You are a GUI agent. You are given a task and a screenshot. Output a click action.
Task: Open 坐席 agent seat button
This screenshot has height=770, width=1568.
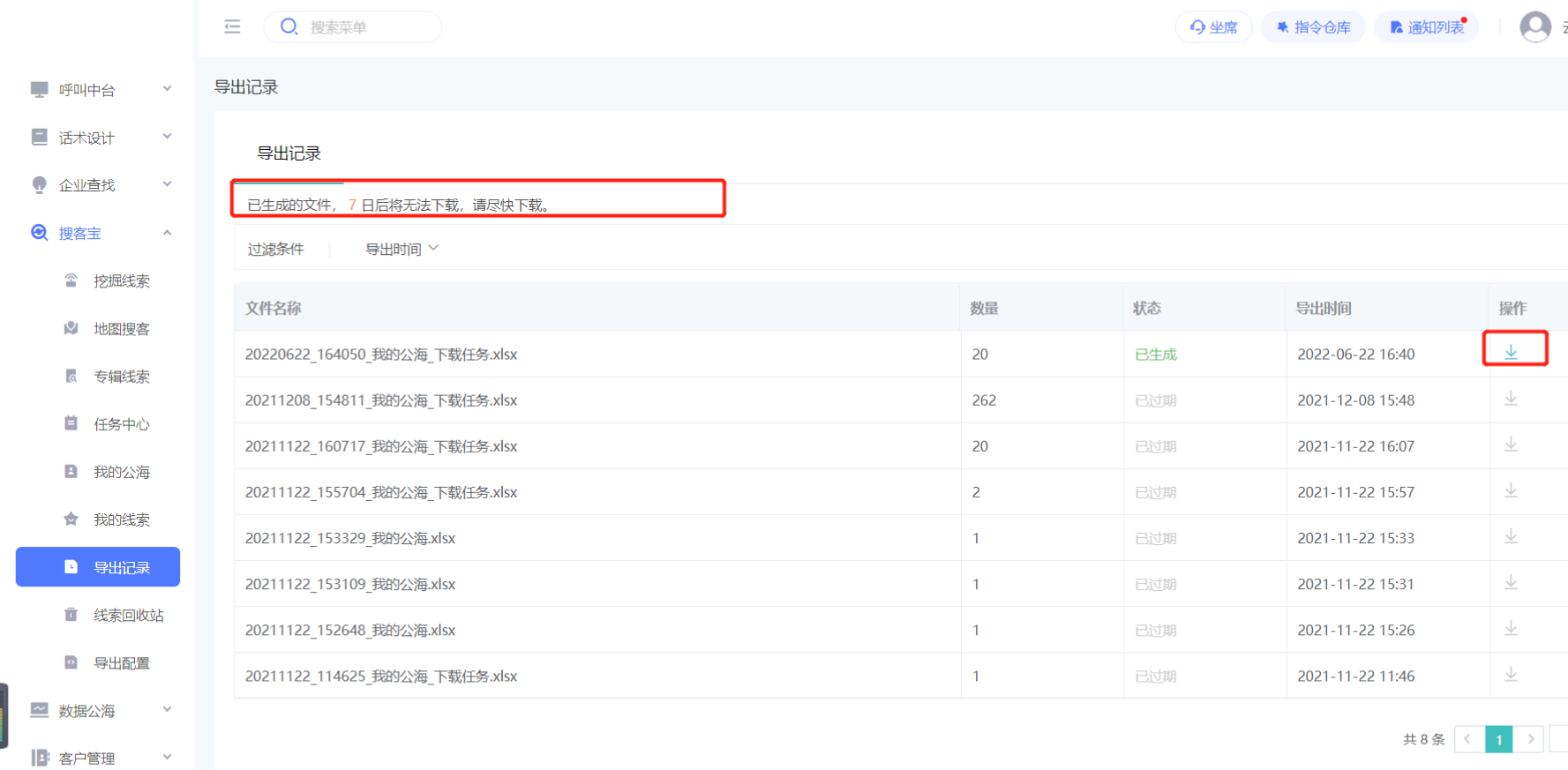(x=1213, y=27)
